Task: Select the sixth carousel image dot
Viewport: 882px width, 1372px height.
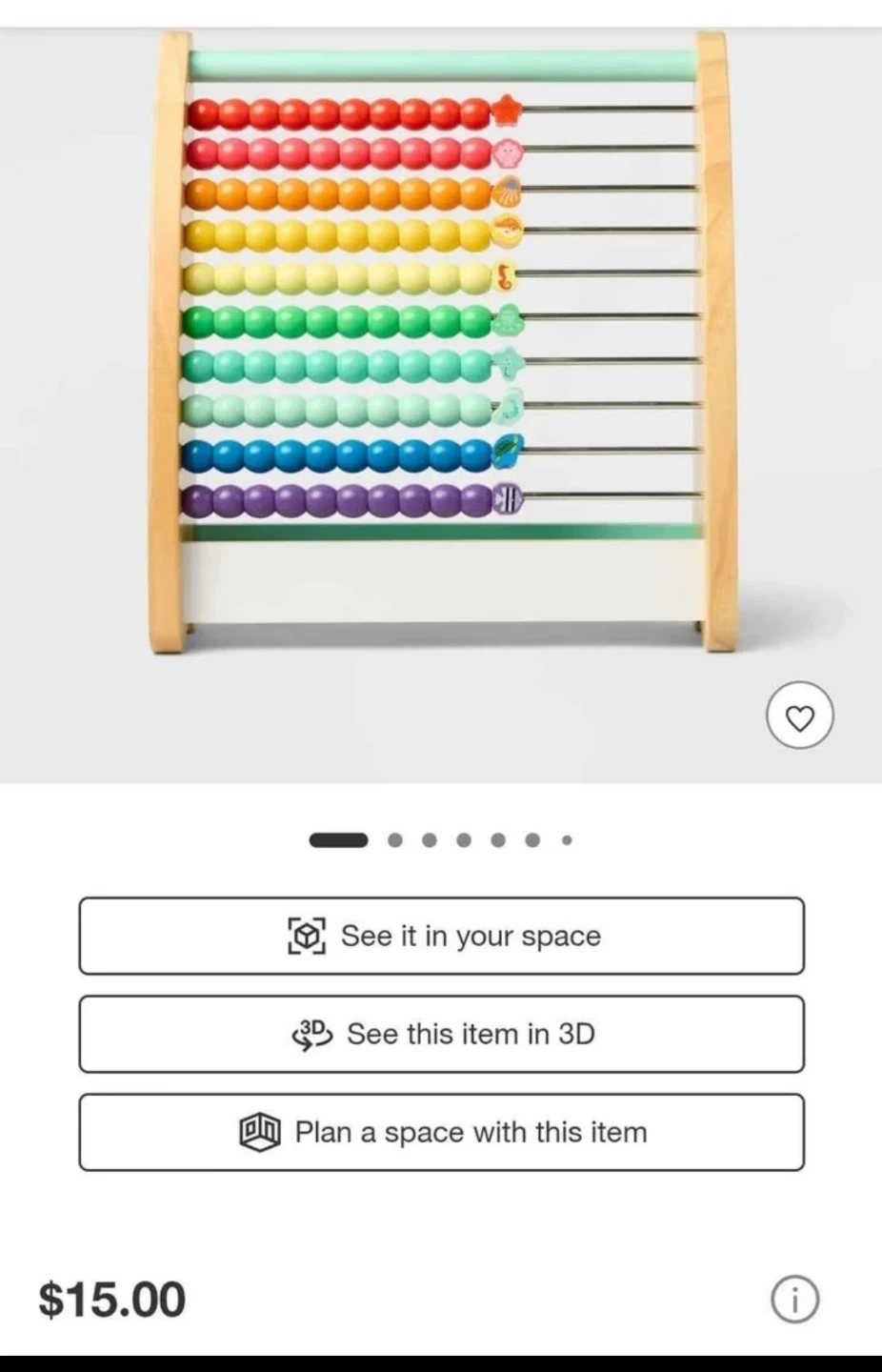Action: point(532,839)
